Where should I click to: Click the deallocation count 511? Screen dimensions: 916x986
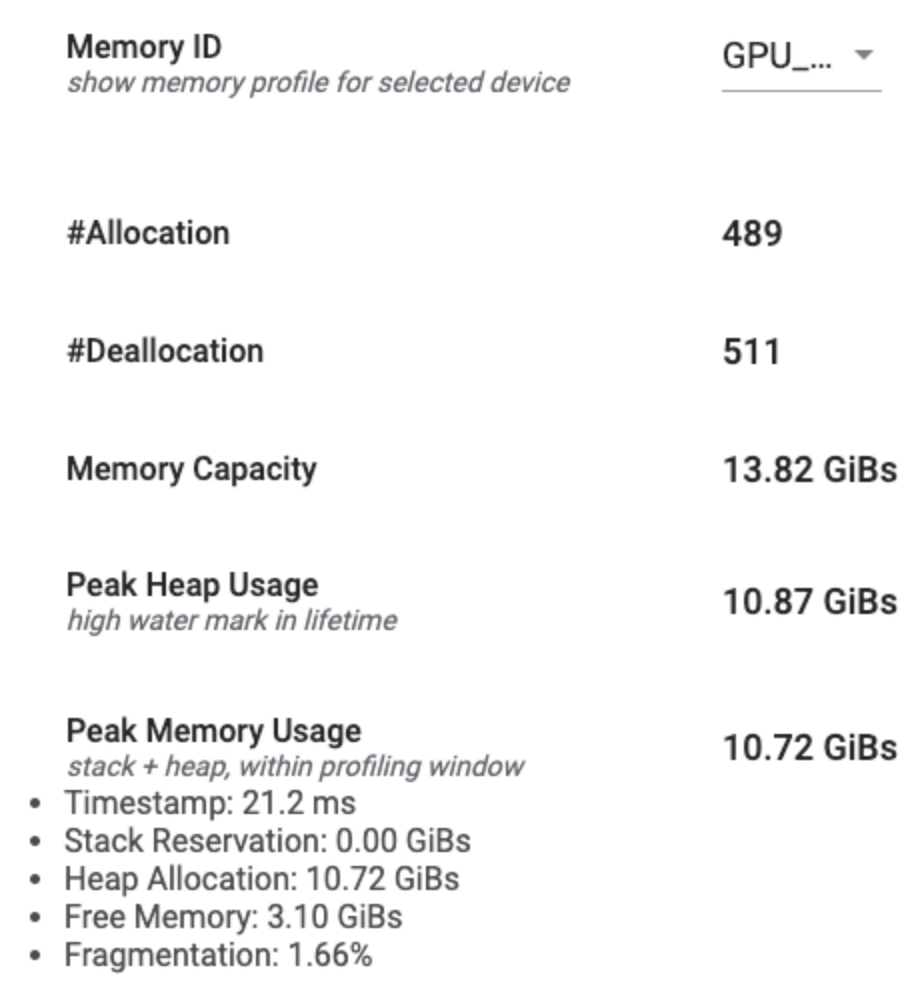pos(751,352)
